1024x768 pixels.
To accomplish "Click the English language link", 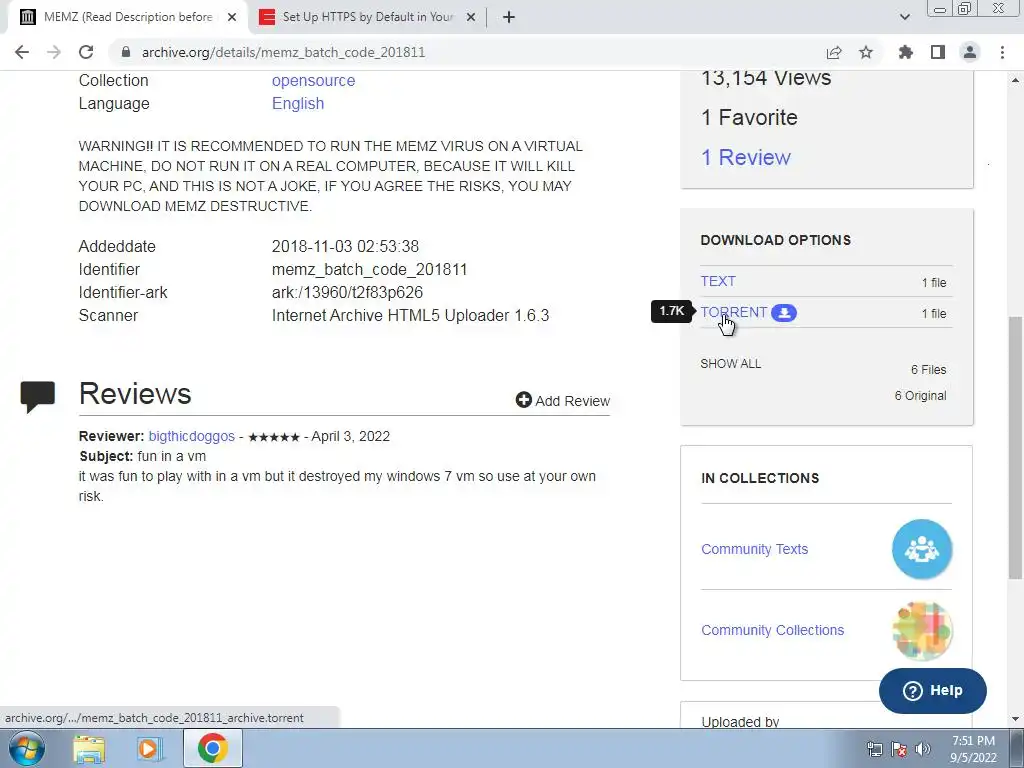I will pos(298,104).
